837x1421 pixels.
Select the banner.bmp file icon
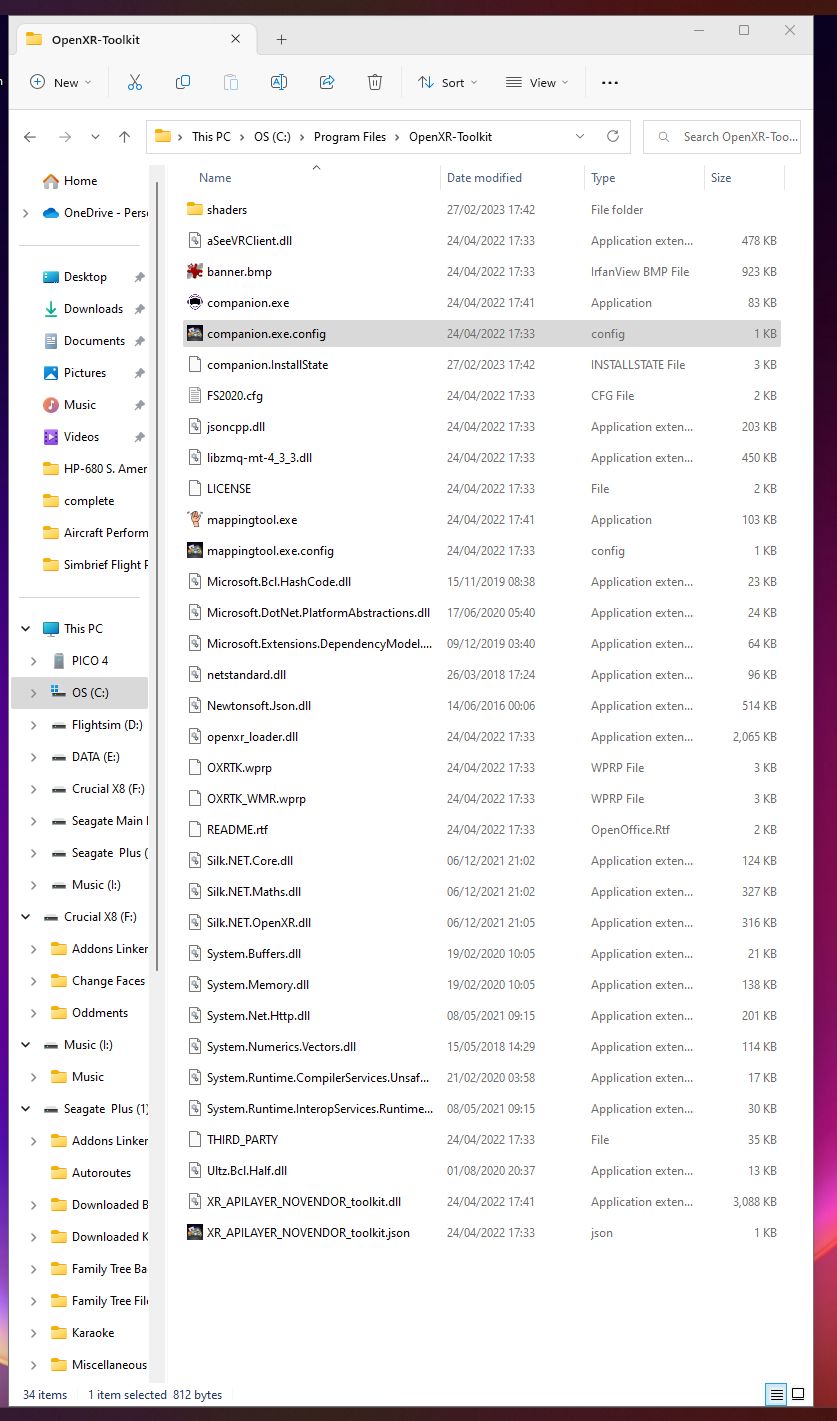pyautogui.click(x=195, y=271)
